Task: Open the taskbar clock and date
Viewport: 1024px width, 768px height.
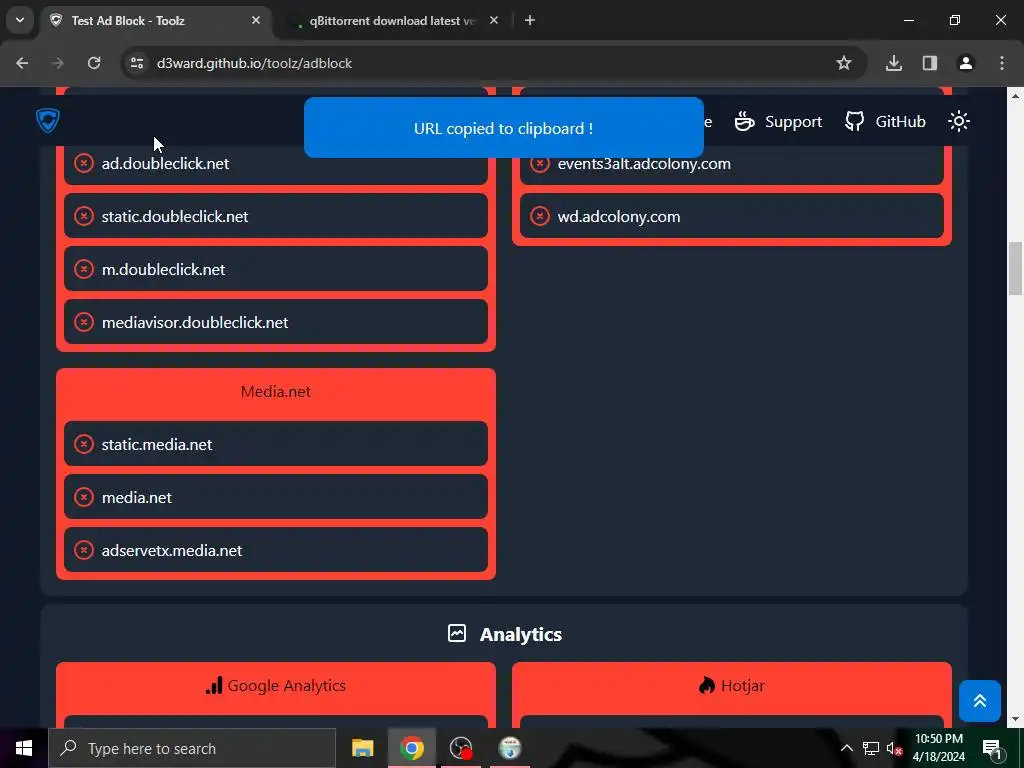Action: [x=938, y=748]
